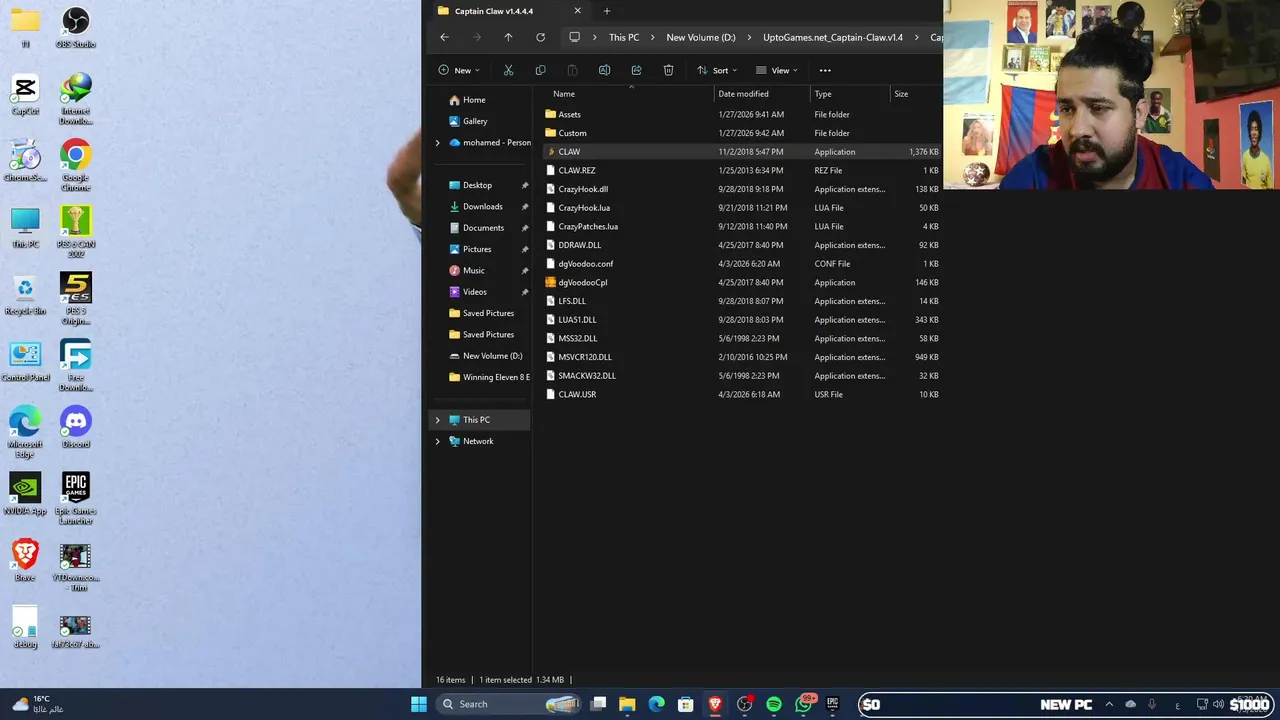
Task: Go back using the Explorer back arrow
Action: tap(444, 37)
